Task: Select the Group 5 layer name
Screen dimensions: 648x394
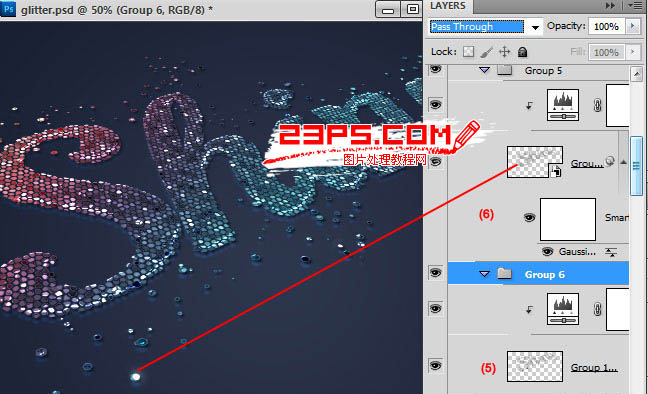Action: (543, 71)
